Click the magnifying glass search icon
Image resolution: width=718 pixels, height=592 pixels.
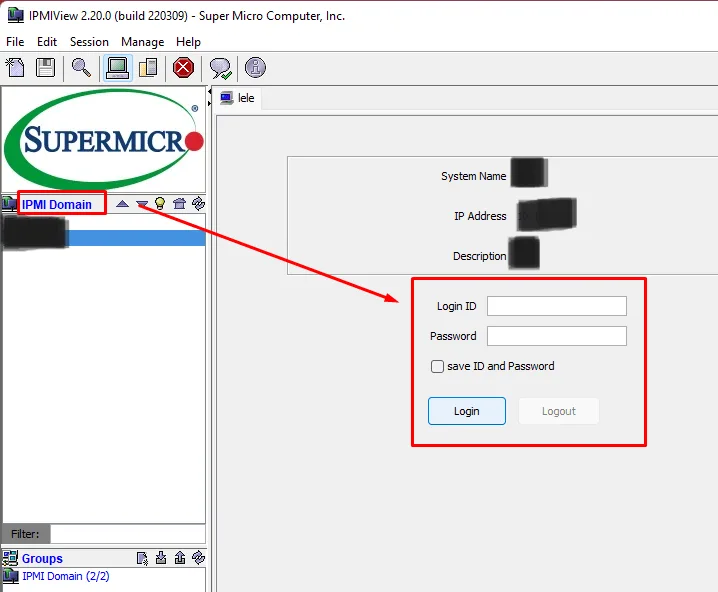tap(81, 68)
